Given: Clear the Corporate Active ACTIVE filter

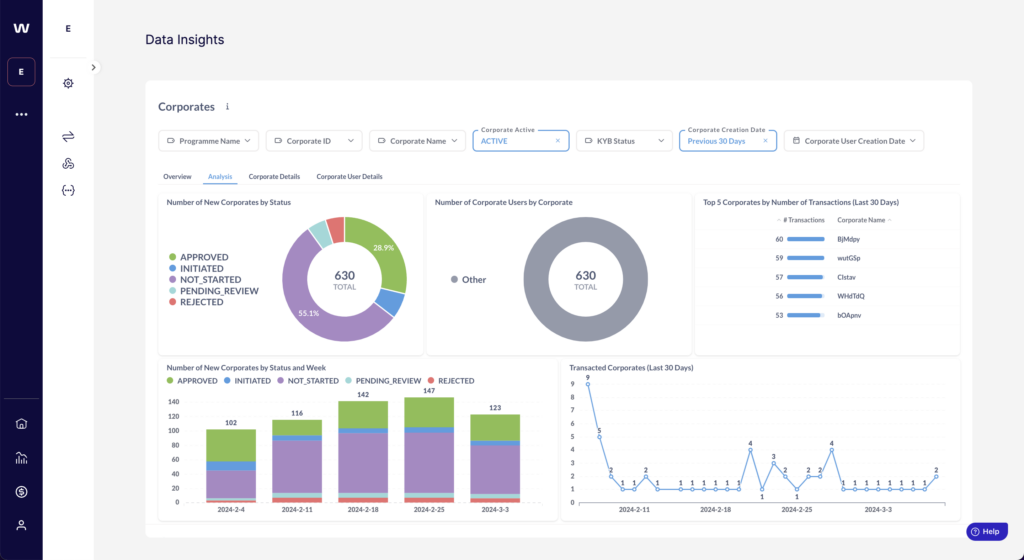Looking at the screenshot, I should pyautogui.click(x=557, y=141).
